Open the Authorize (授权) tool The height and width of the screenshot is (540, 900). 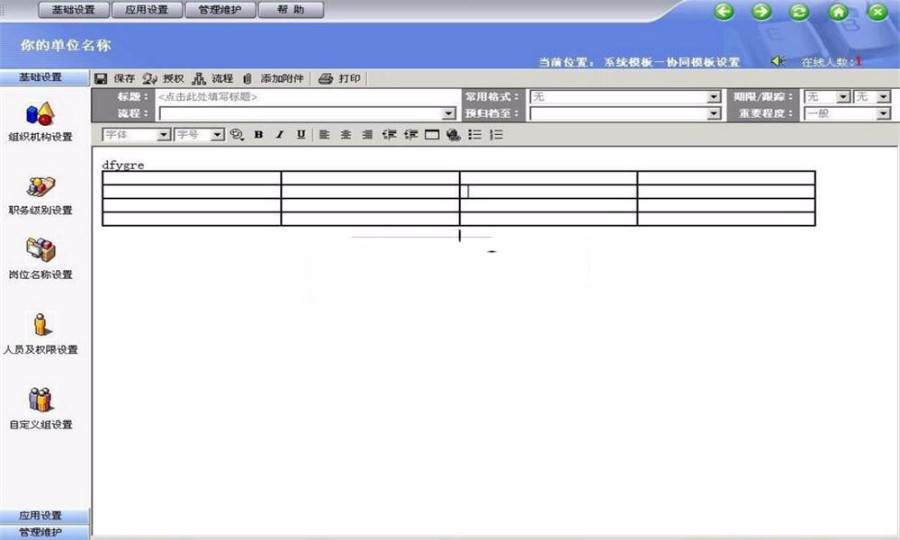(164, 79)
